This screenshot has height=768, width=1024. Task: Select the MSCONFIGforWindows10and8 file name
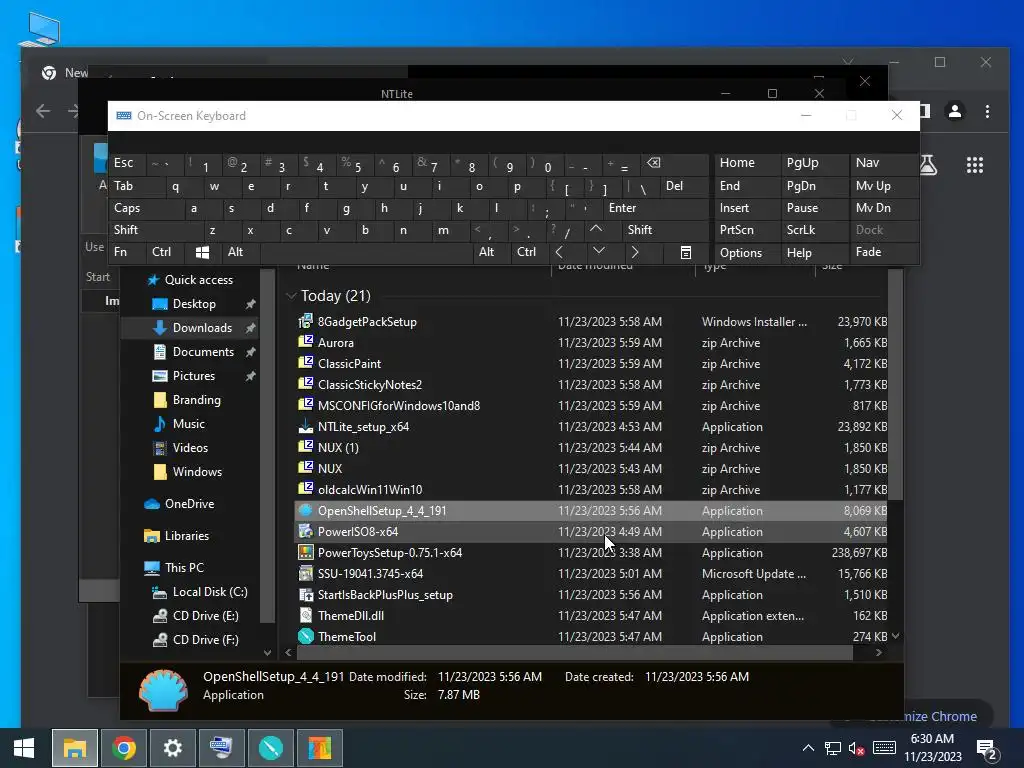pyautogui.click(x=399, y=406)
